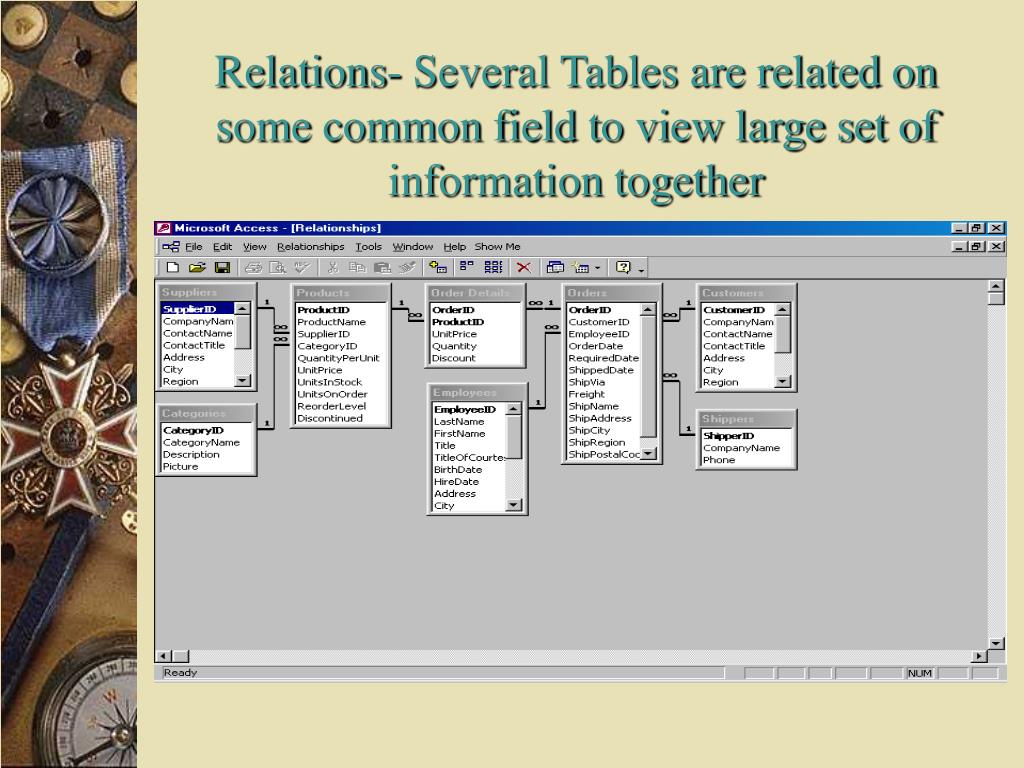Screen dimensions: 1024x768
Task: Select Quantity field in Order Details
Action: [x=476, y=346]
